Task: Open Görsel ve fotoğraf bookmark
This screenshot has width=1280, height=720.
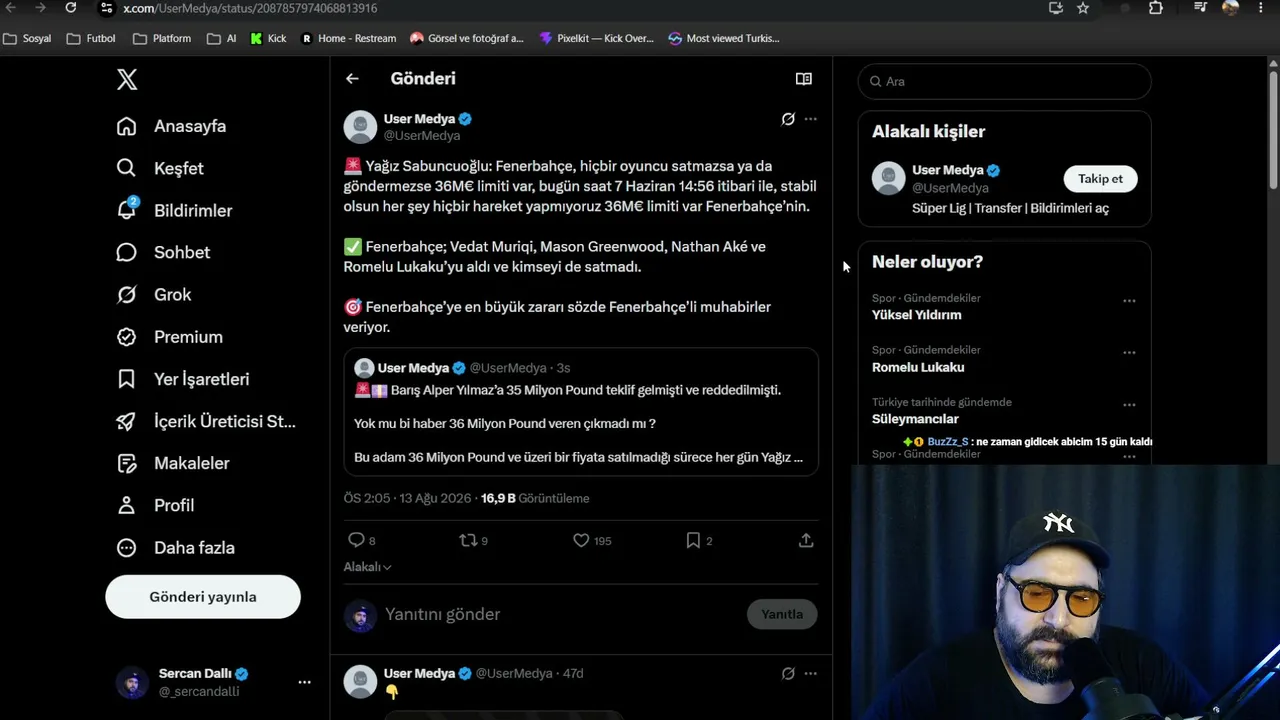Action: point(467,38)
